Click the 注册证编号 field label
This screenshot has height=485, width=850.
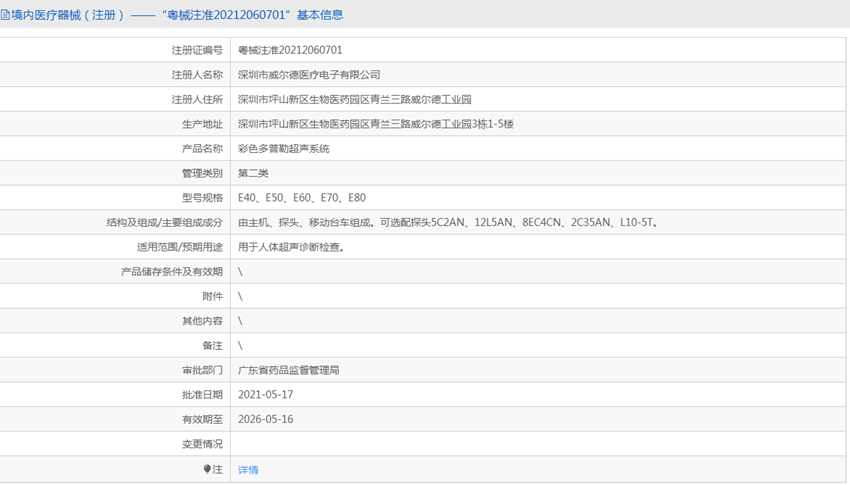197,50
